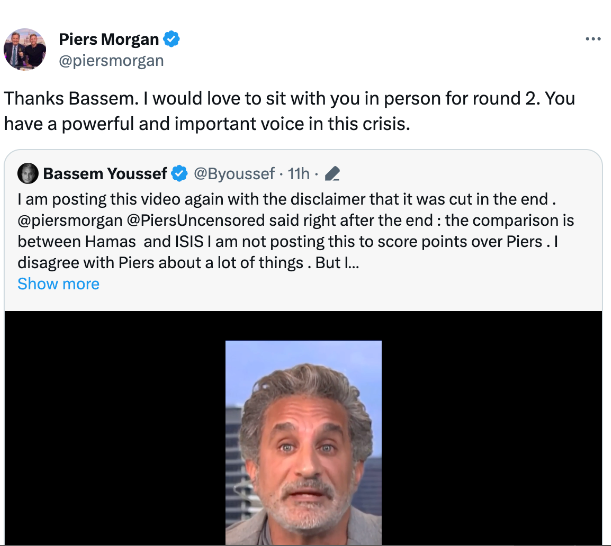611x546 pixels.
Task: Open the Piers Morgan display name link
Action: (x=108, y=40)
